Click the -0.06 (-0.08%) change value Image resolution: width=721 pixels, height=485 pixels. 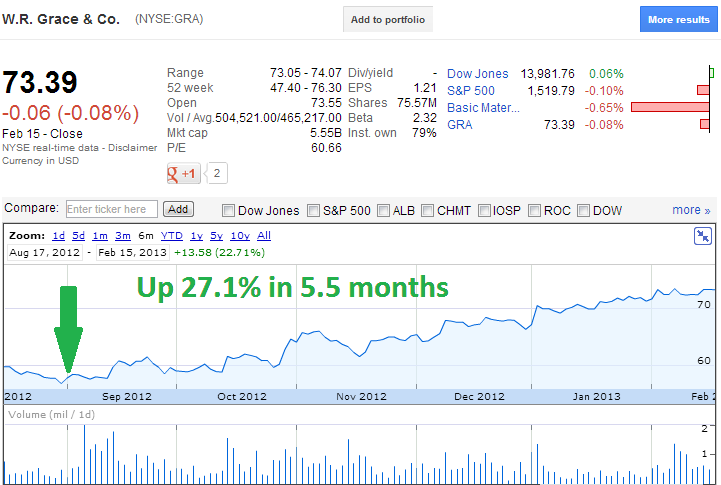(x=70, y=113)
